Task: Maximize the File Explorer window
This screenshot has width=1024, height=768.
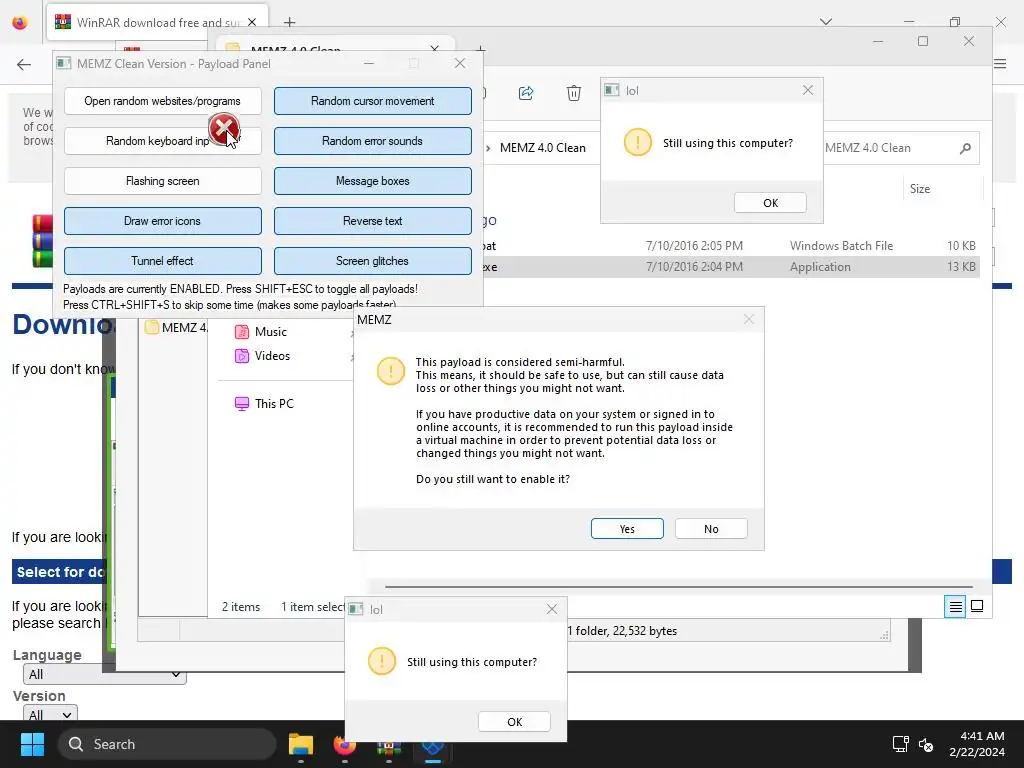Action: click(923, 41)
